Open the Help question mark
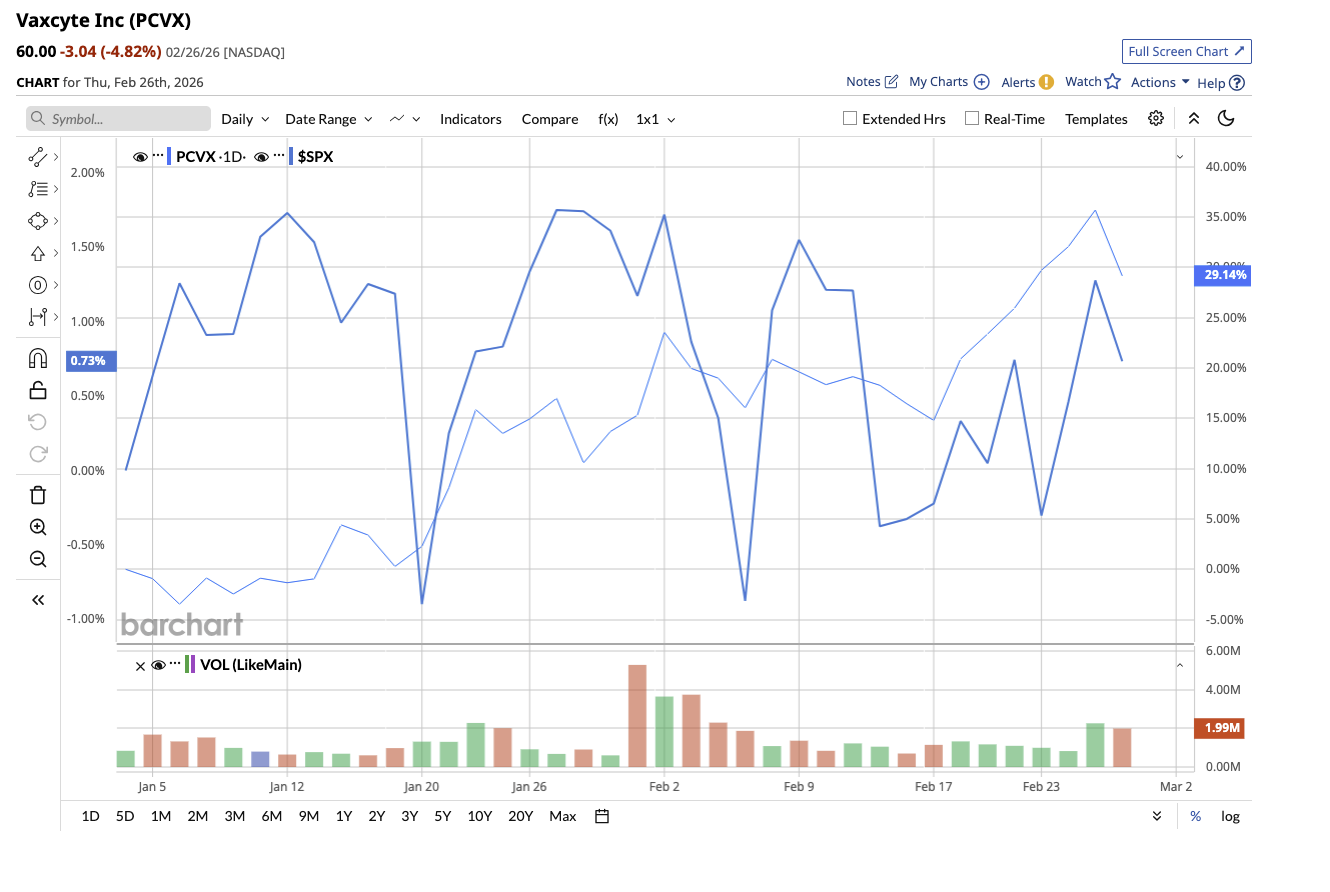 tap(1221, 83)
